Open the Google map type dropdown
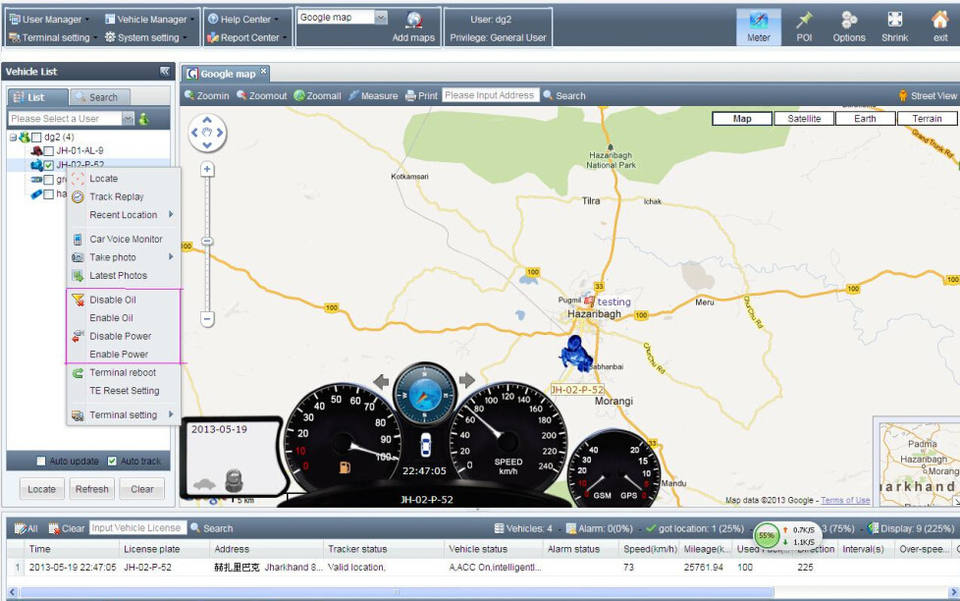Screen dimensions: 960x601 [381, 17]
